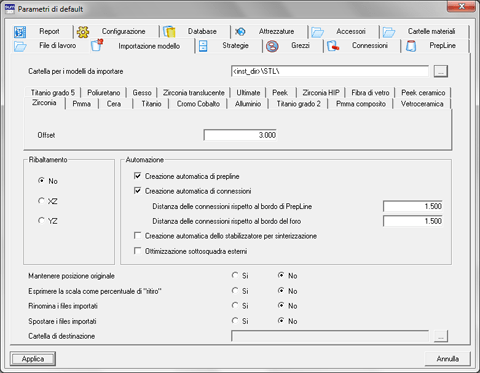Select the Zirconia translucente material tab
The width and height of the screenshot is (480, 373).
pyautogui.click(x=194, y=93)
